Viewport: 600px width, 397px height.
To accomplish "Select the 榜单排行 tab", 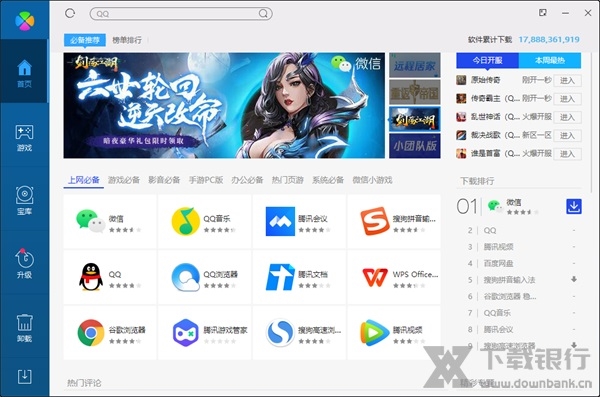I will point(127,40).
